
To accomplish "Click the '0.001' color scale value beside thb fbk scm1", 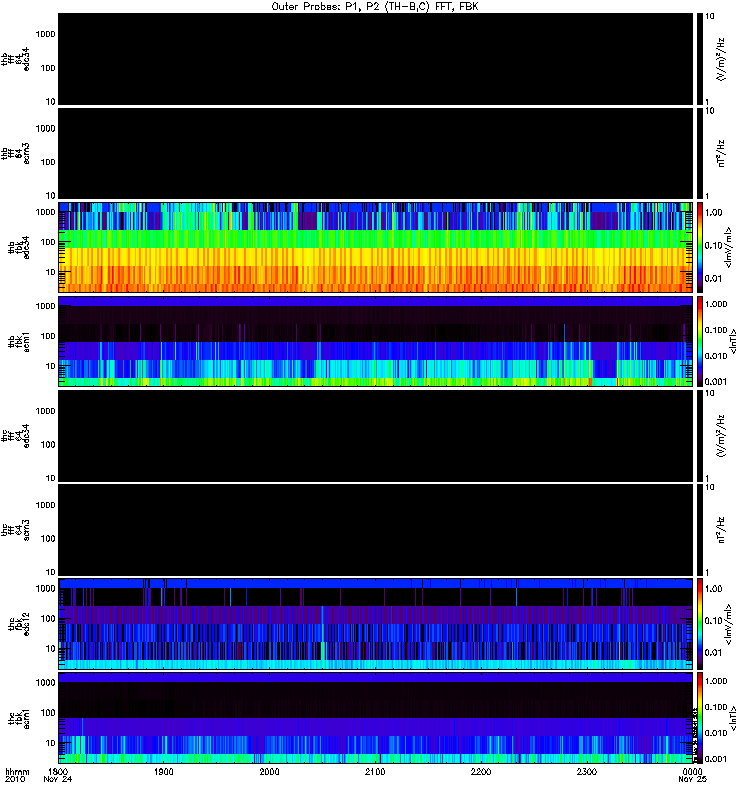I will [x=716, y=382].
